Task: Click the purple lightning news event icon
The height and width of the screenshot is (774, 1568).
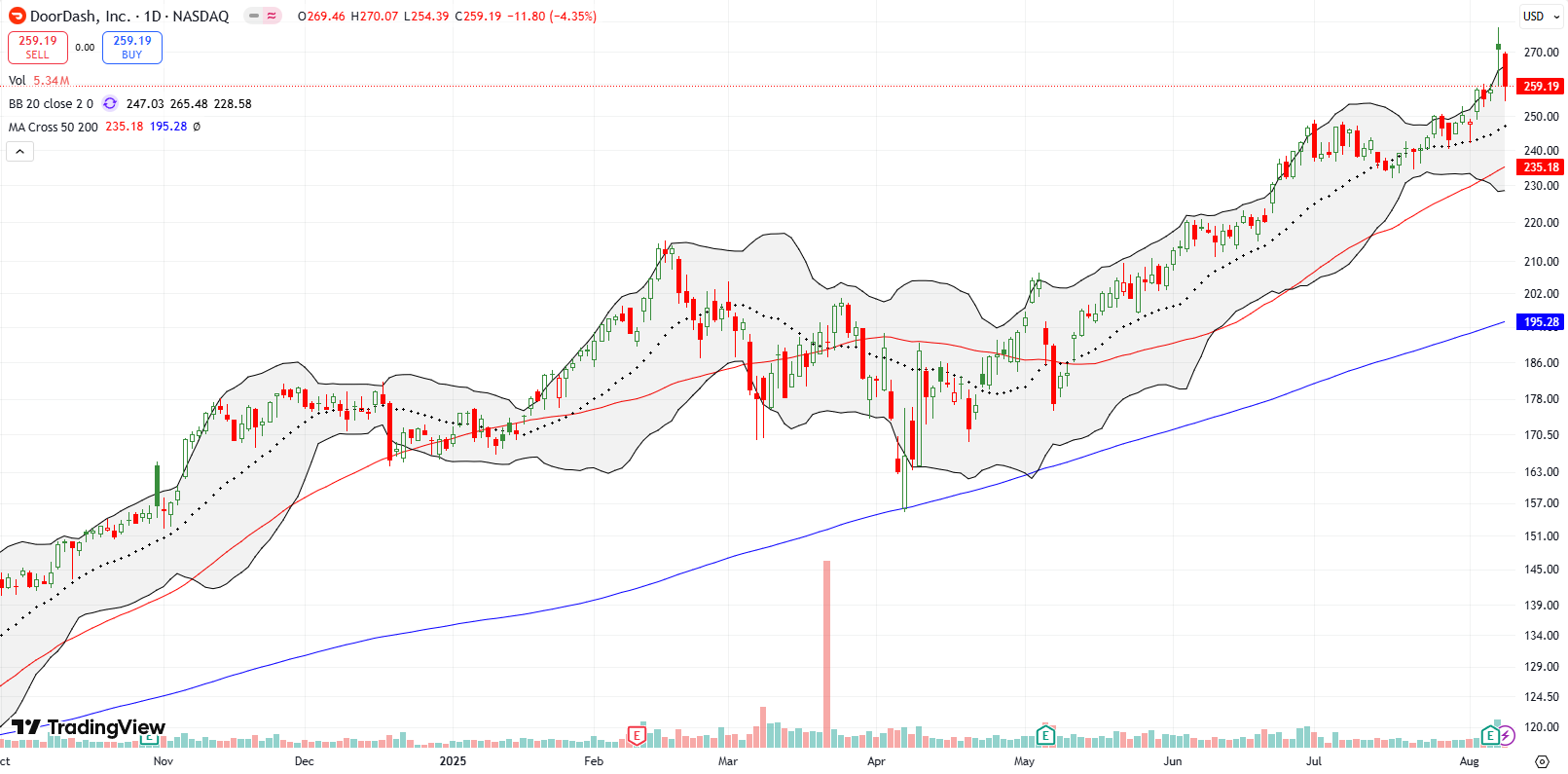Action: coord(1507,735)
